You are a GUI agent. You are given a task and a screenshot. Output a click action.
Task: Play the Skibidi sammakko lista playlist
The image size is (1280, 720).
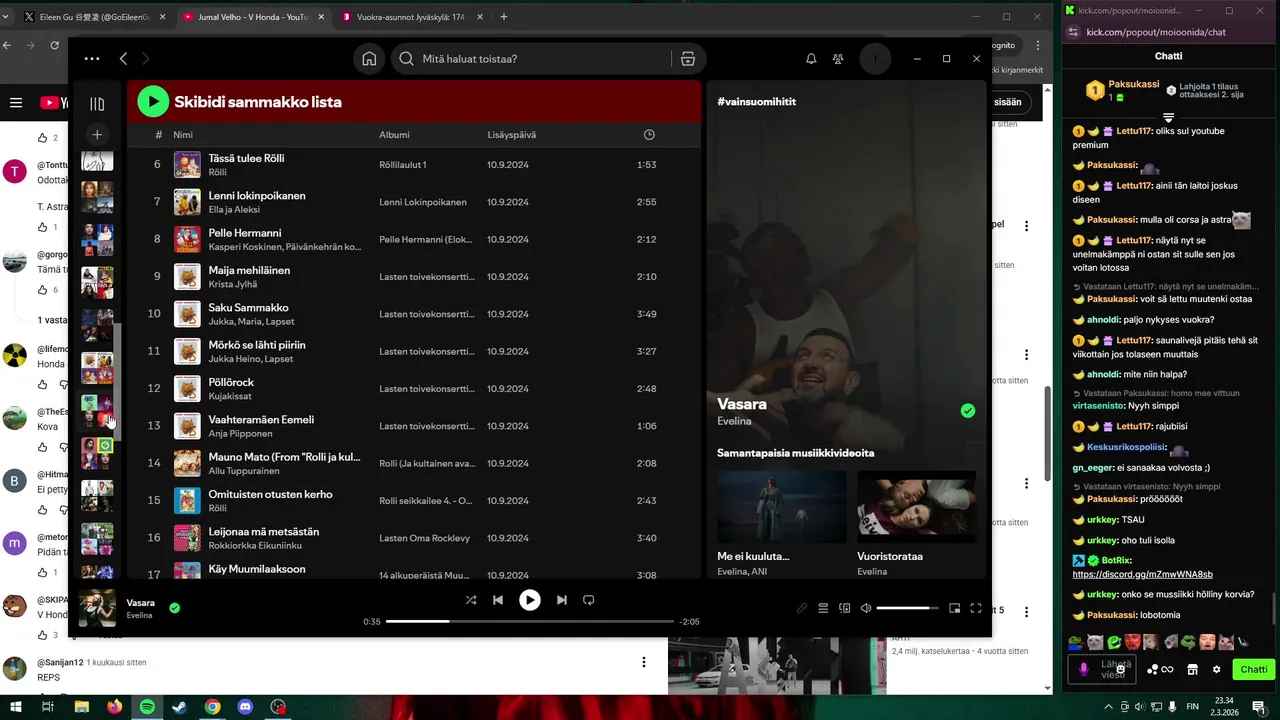point(153,101)
